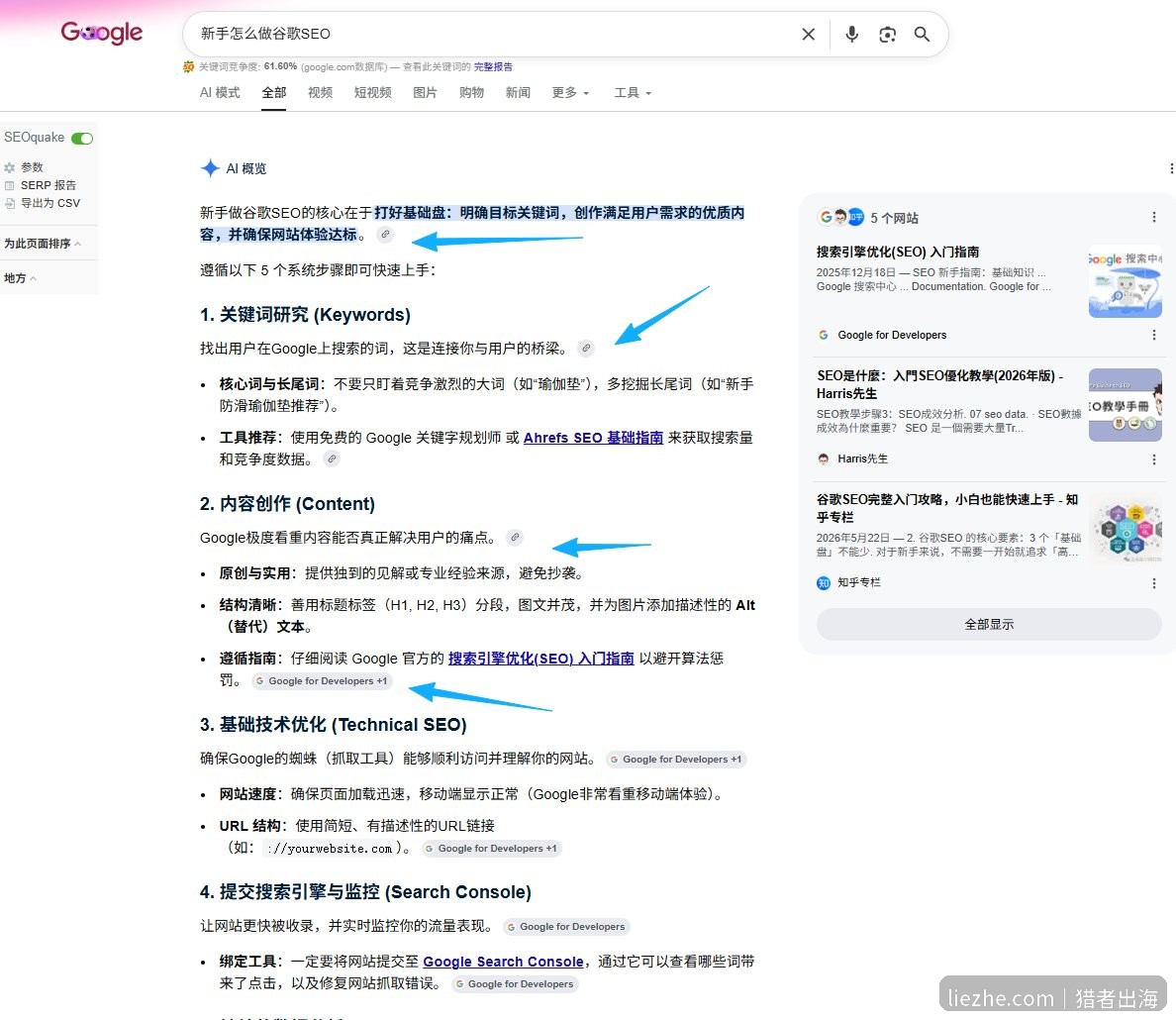Click SERP 报告 text
This screenshot has height=1020, width=1176.
pyautogui.click(x=48, y=185)
